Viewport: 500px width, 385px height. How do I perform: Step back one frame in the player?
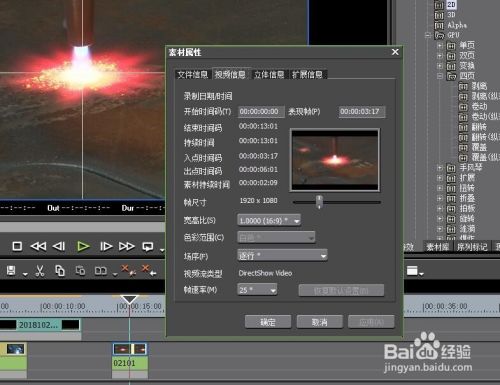coord(59,246)
